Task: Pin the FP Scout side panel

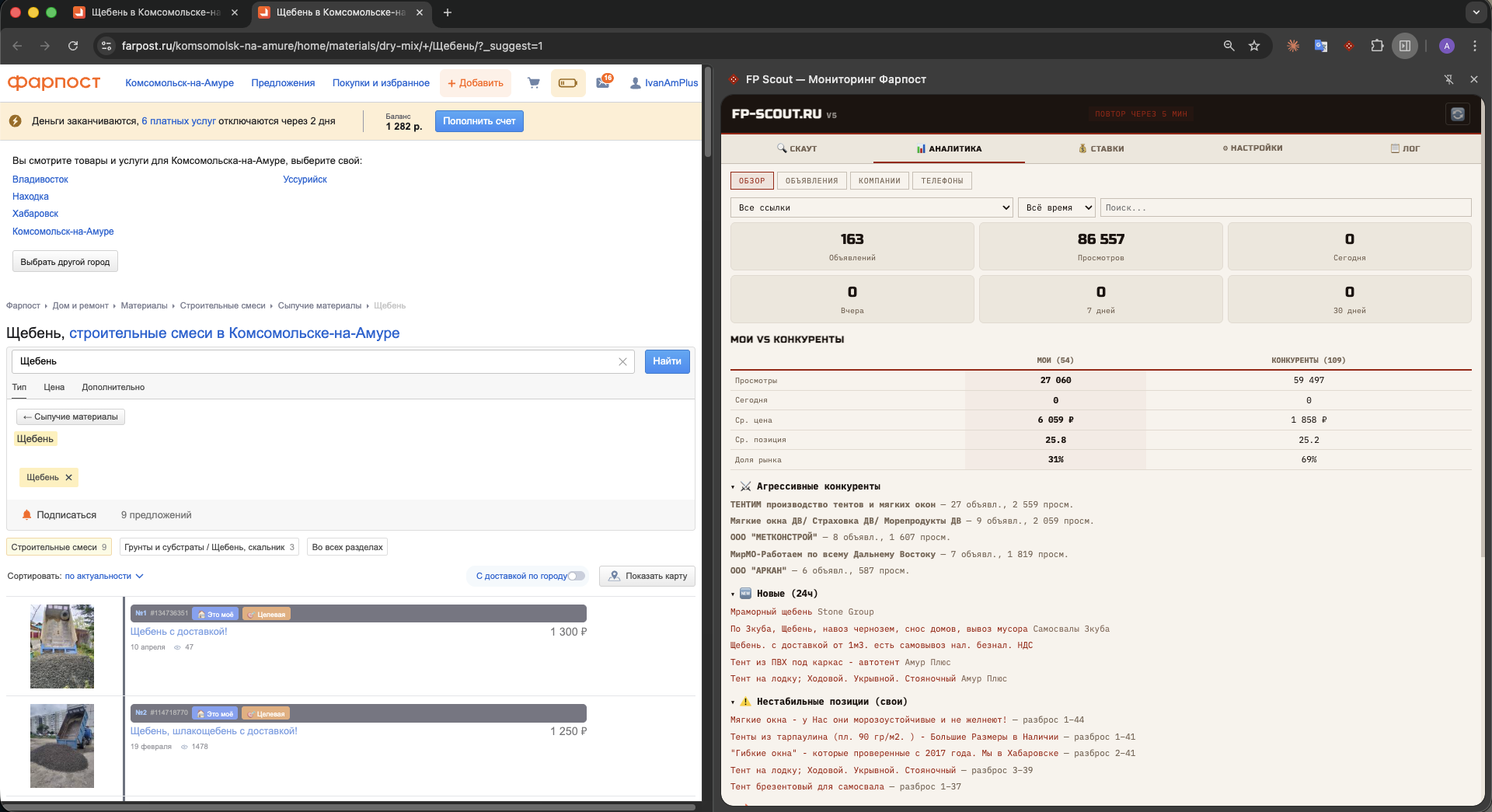Action: pyautogui.click(x=1448, y=79)
